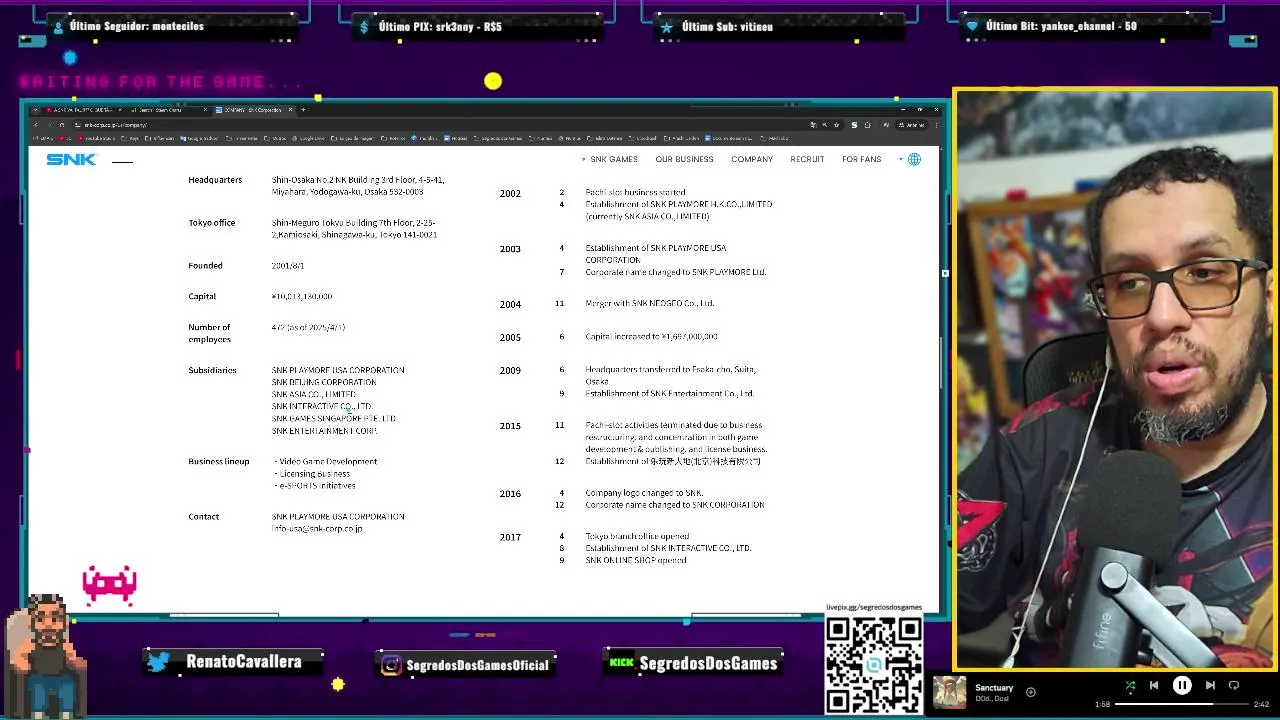Seek along the song progress bar
This screenshot has height=720, width=1280.
(x=1181, y=704)
